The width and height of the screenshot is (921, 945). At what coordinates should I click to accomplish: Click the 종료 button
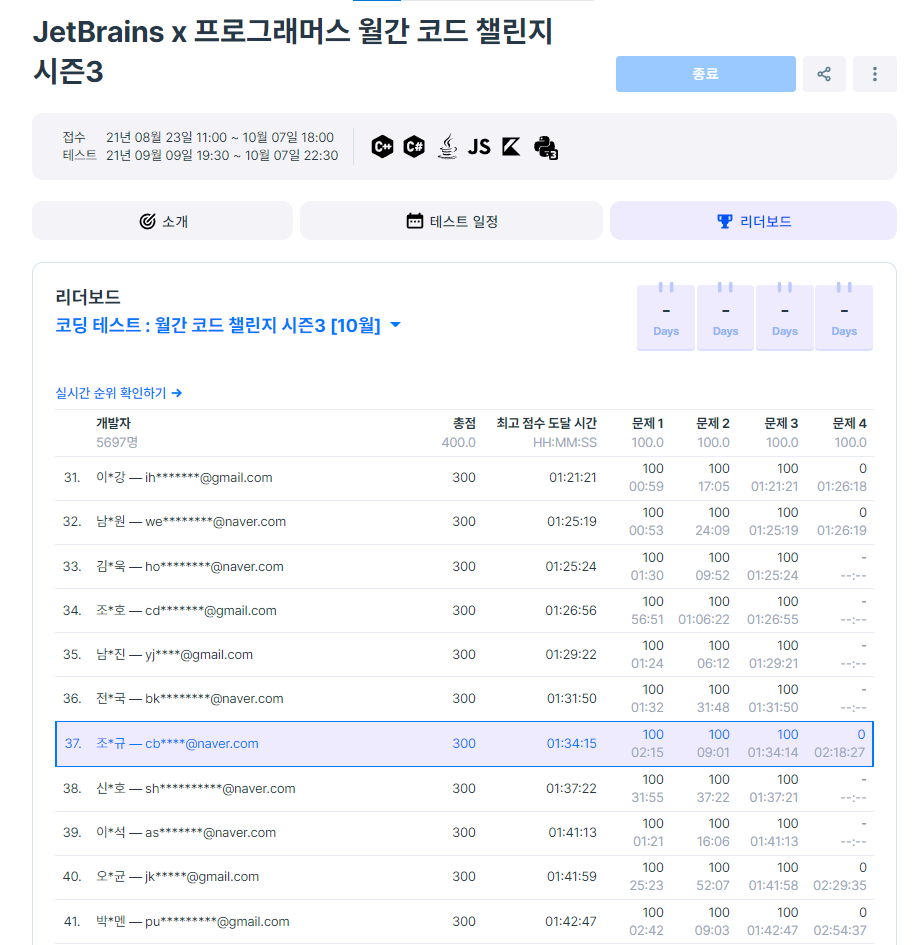coord(705,74)
